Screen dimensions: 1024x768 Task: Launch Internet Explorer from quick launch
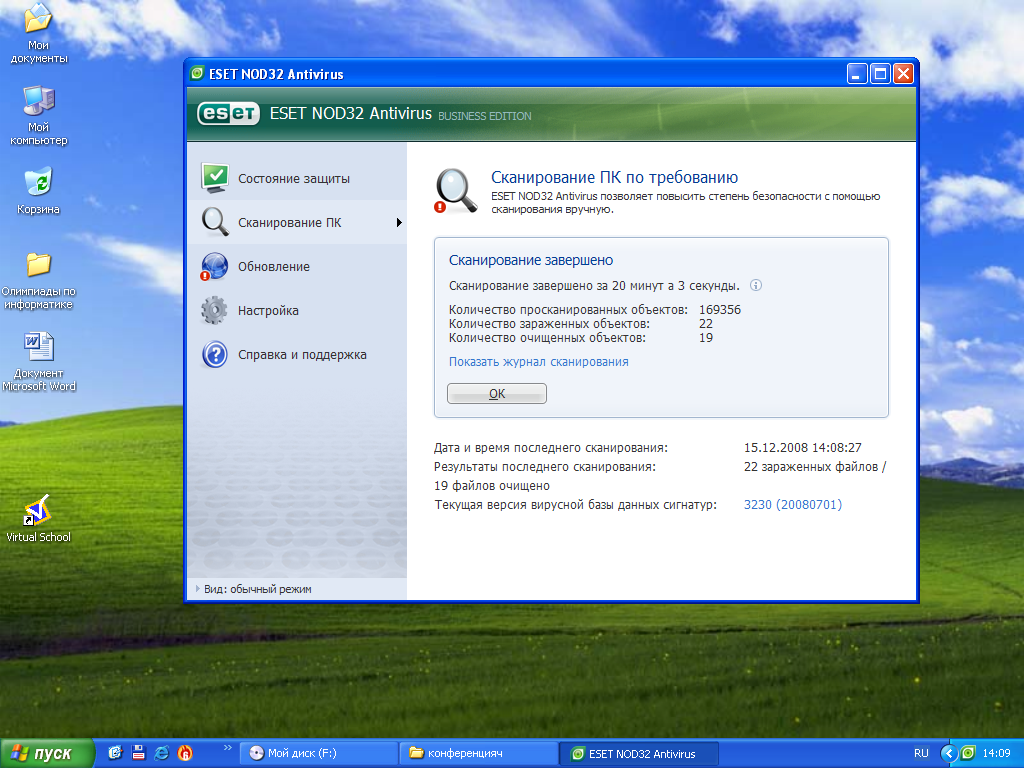coord(161,753)
